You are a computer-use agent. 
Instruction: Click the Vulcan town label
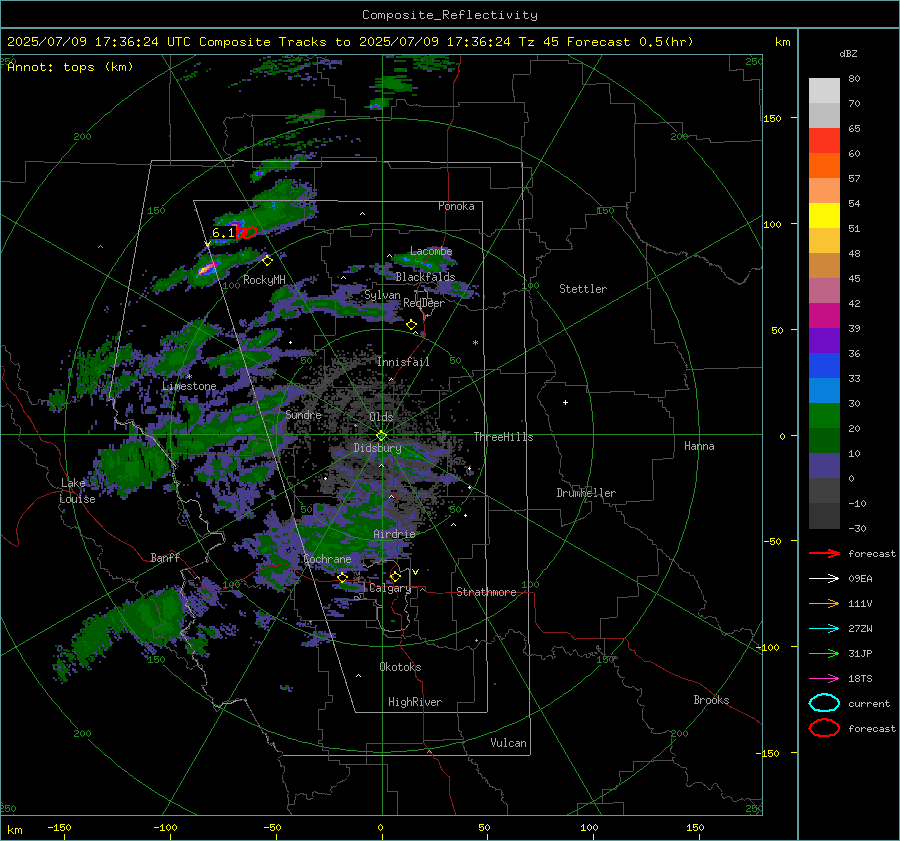pos(509,743)
